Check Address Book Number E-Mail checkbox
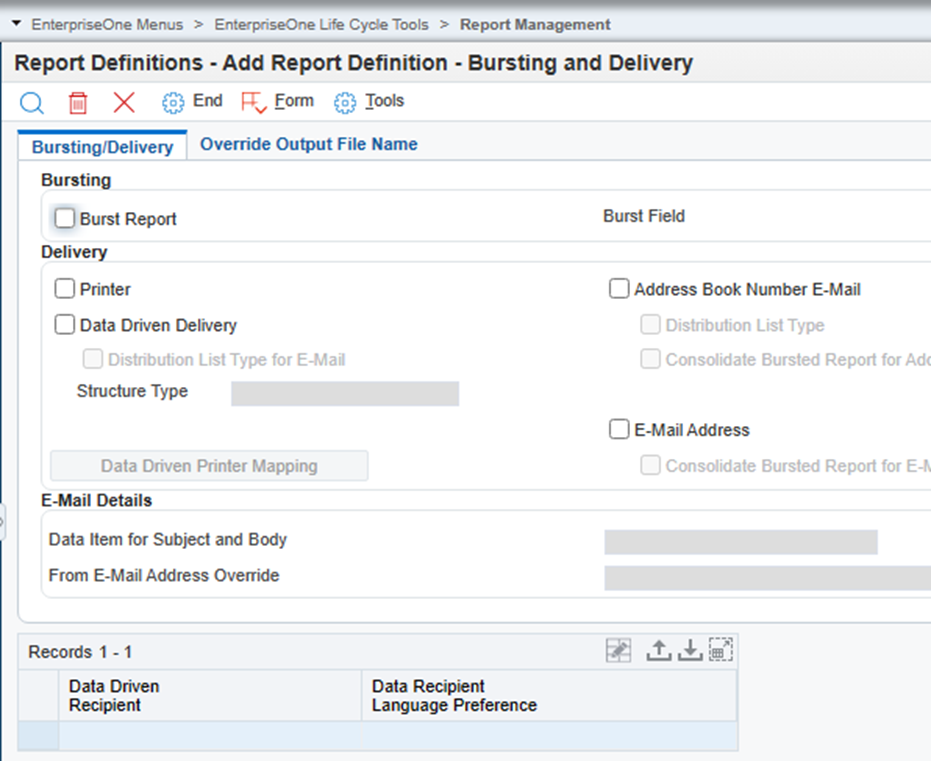This screenshot has height=761, width=931. pyautogui.click(x=619, y=289)
